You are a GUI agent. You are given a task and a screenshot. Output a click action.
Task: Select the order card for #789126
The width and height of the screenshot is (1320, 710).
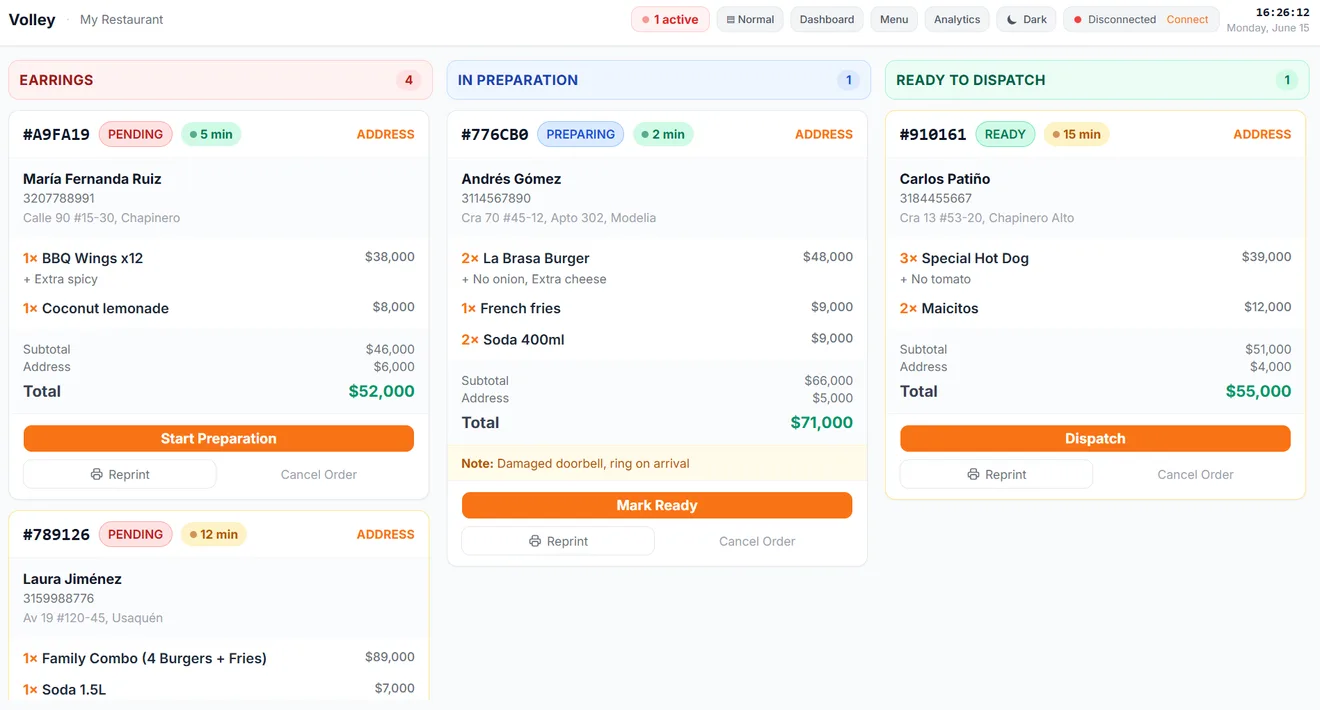click(219, 605)
